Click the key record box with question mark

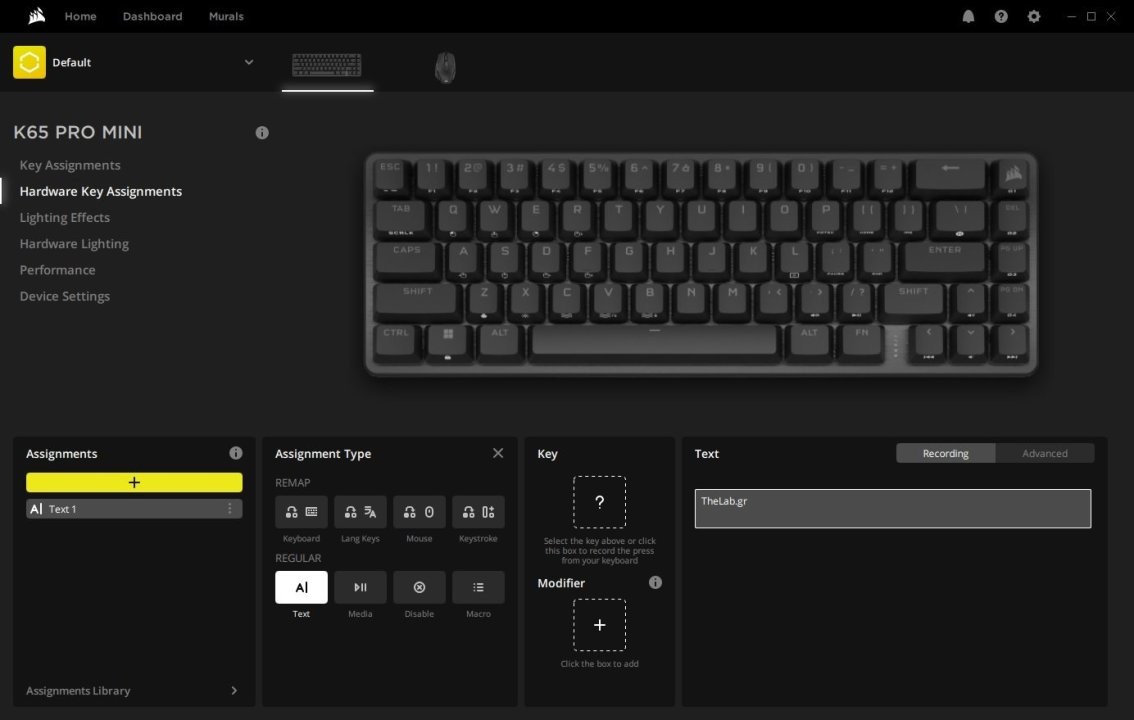point(600,502)
